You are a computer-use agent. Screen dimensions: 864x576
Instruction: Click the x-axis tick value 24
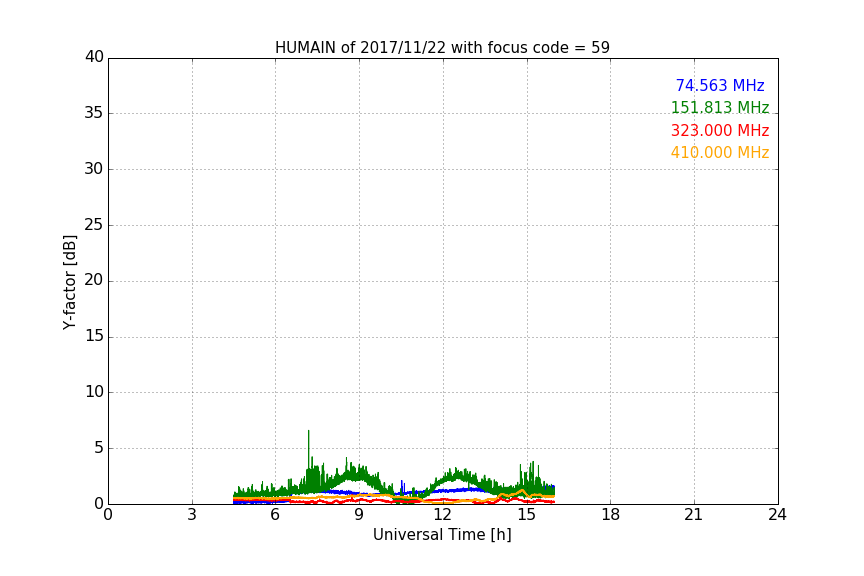777,515
